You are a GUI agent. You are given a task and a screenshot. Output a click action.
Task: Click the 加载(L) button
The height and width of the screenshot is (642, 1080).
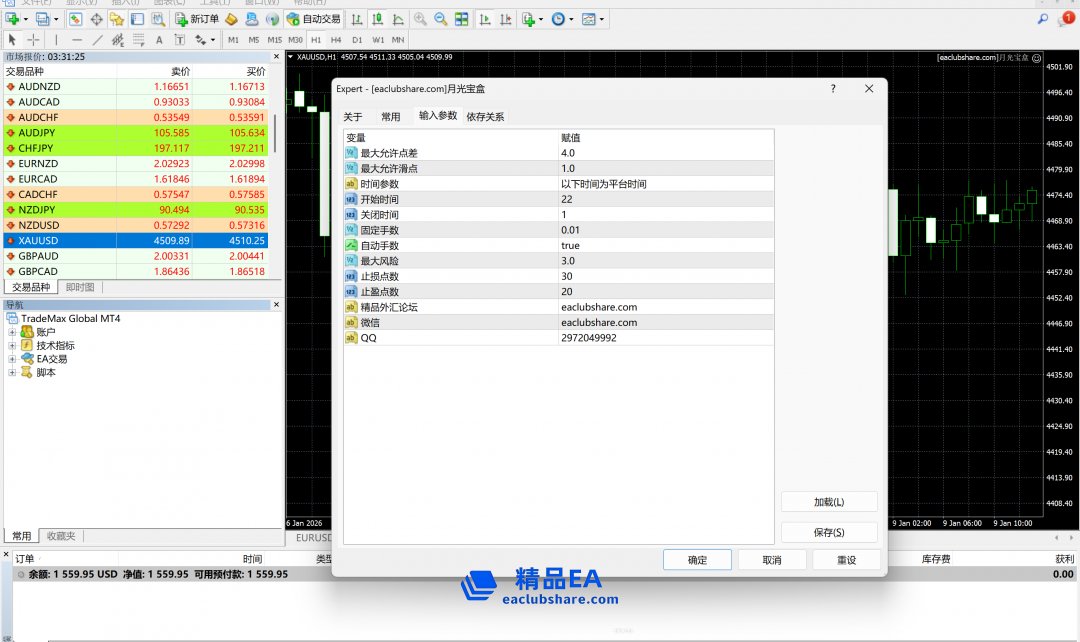(829, 502)
